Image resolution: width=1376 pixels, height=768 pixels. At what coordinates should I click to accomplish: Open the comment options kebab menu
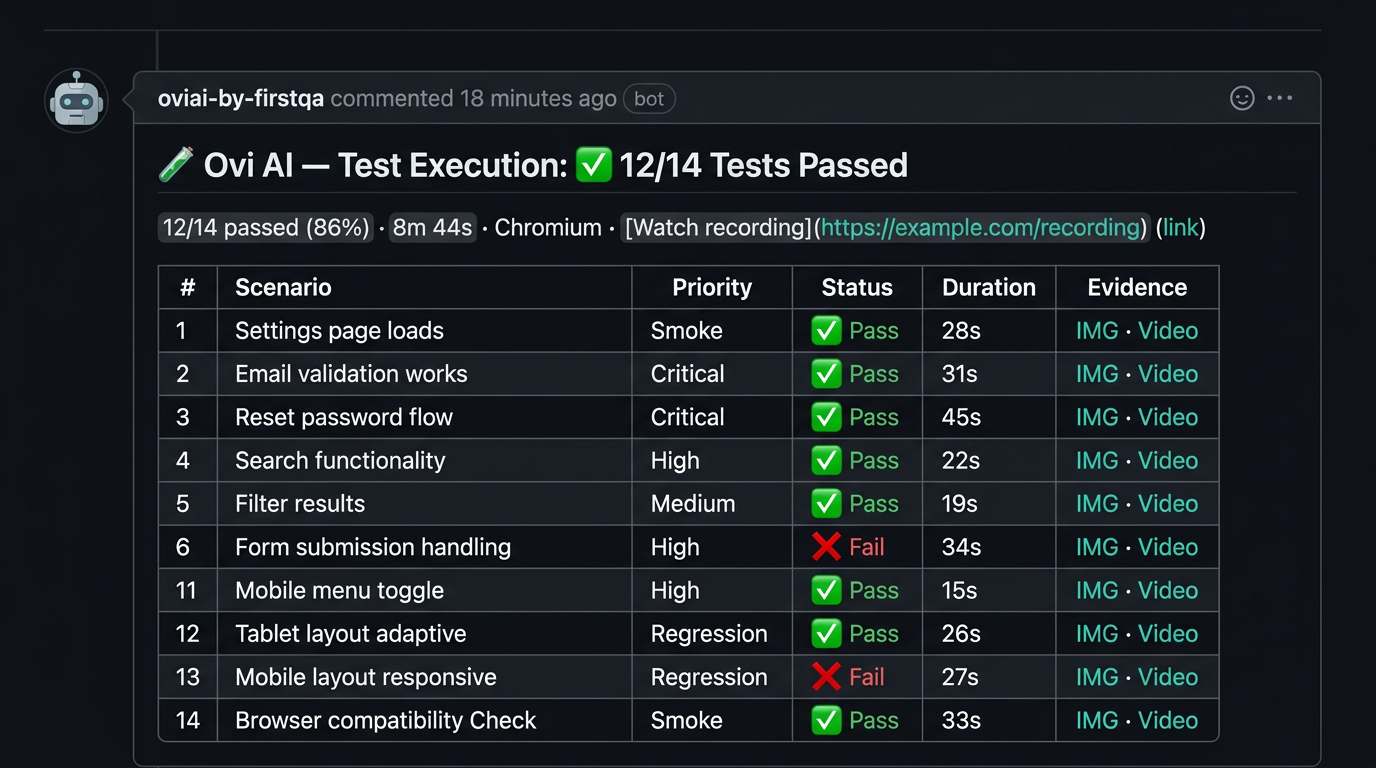(1281, 98)
